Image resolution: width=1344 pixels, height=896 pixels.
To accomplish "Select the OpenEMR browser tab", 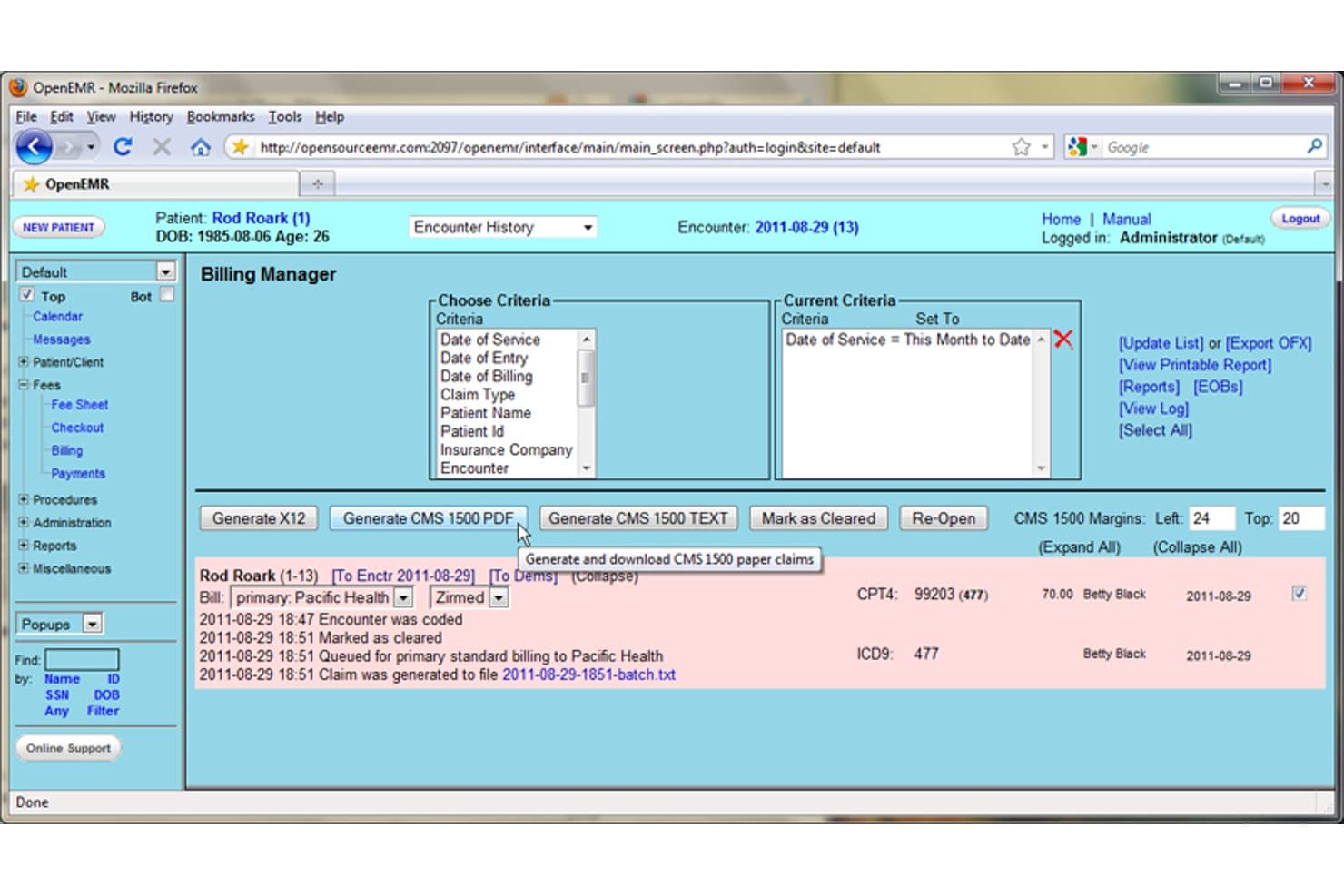I will [155, 184].
